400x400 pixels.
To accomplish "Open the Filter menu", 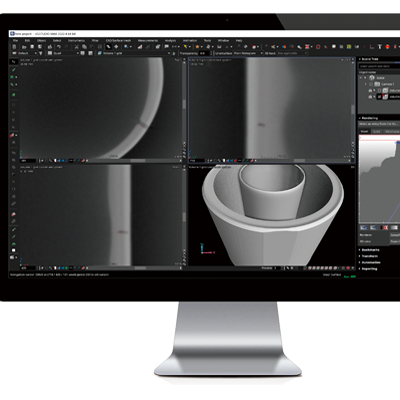I will 95,40.
